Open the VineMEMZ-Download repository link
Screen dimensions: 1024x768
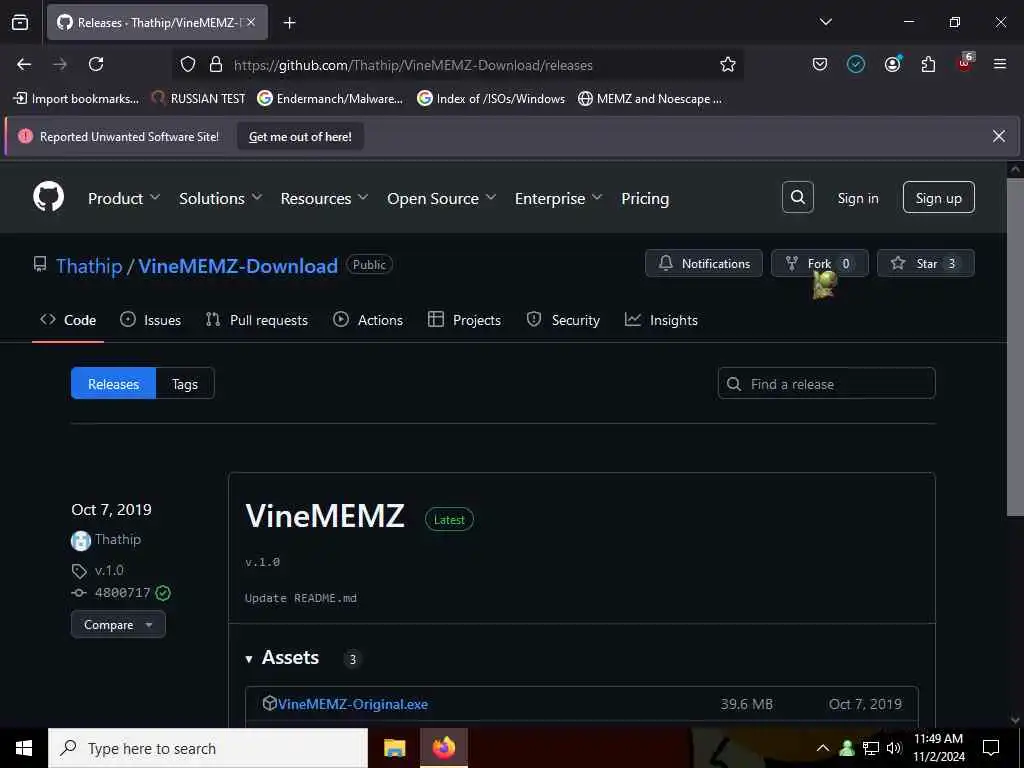pos(238,266)
